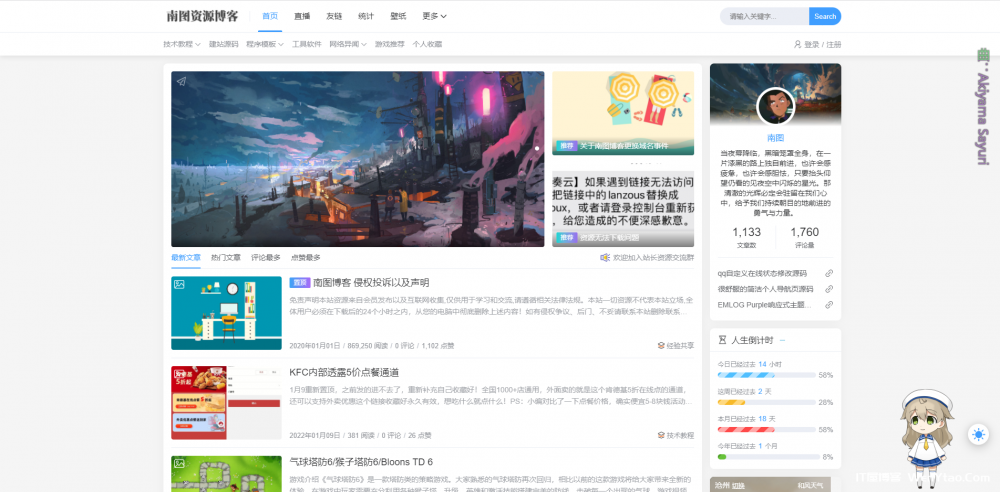Click the 1,133 文章数 stat
Image resolution: width=1000 pixels, height=492 pixels.
click(x=746, y=237)
